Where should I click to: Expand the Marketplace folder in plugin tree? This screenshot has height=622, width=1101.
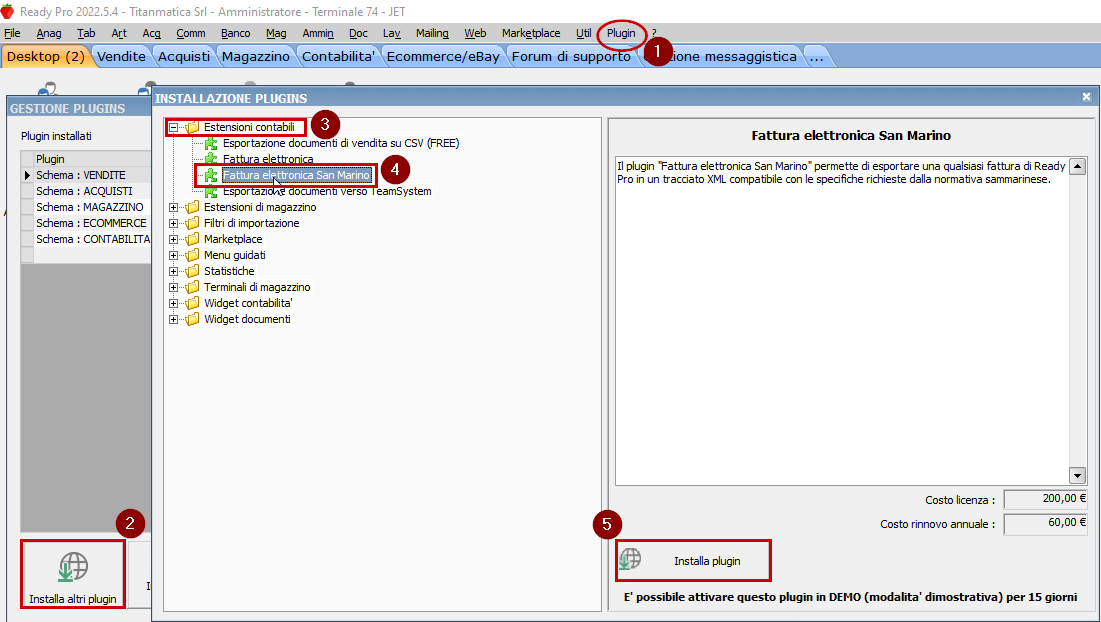click(173, 239)
